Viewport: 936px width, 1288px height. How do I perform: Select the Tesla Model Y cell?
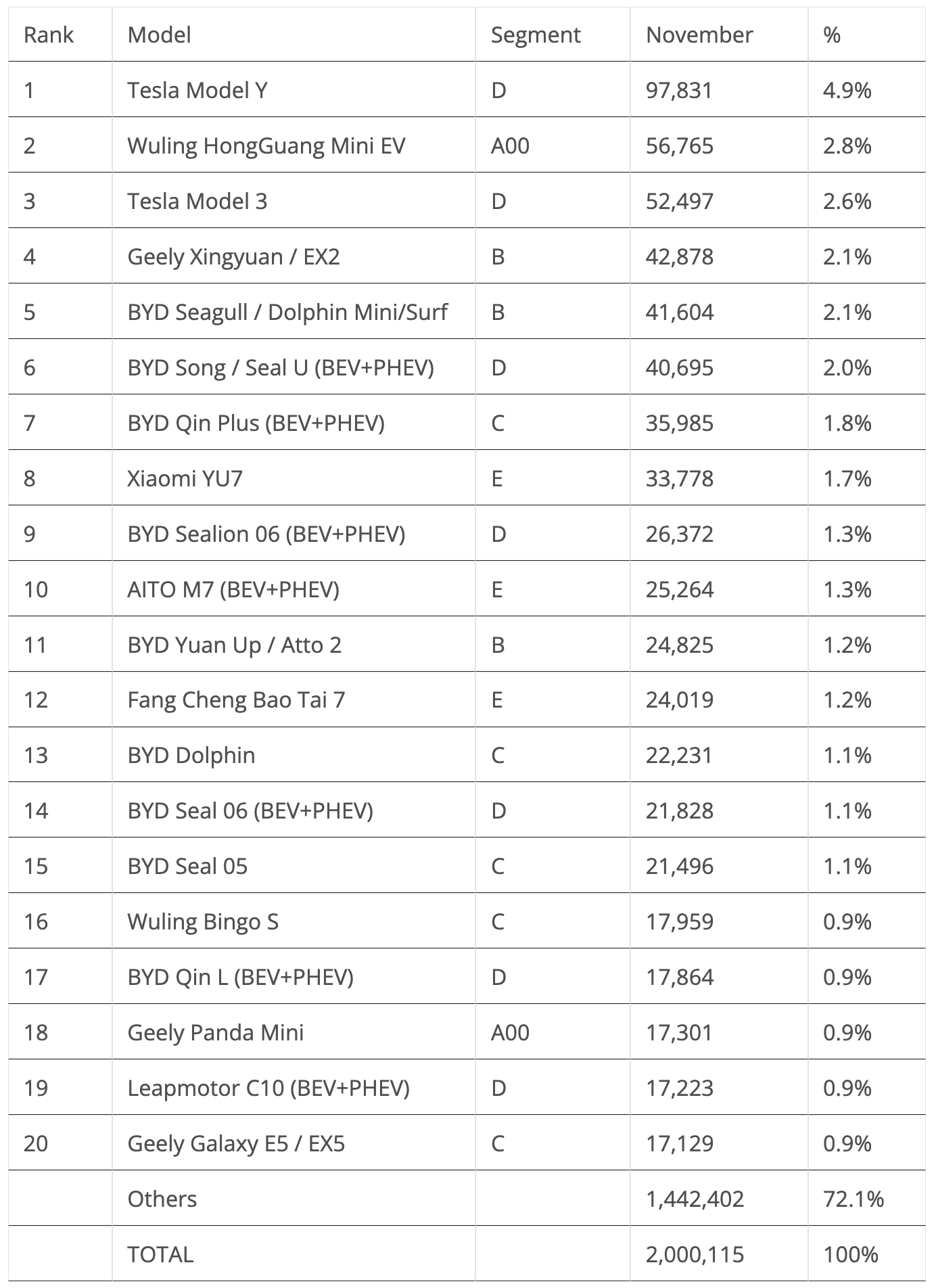(197, 91)
